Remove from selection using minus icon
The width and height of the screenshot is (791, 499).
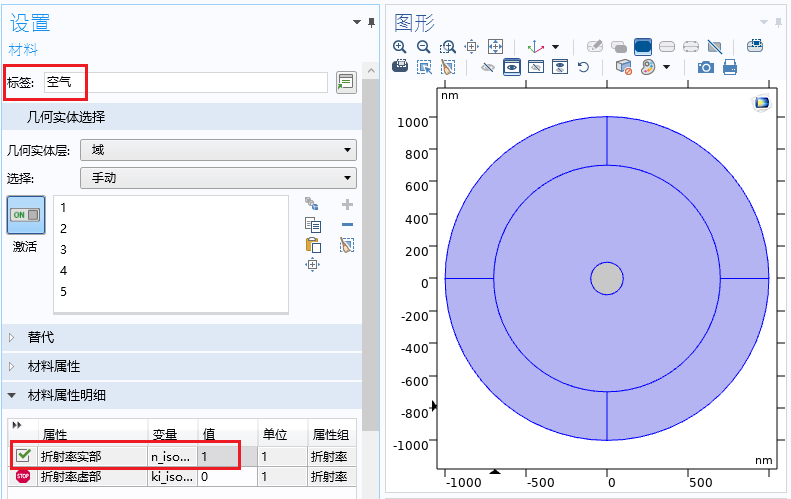pos(347,224)
